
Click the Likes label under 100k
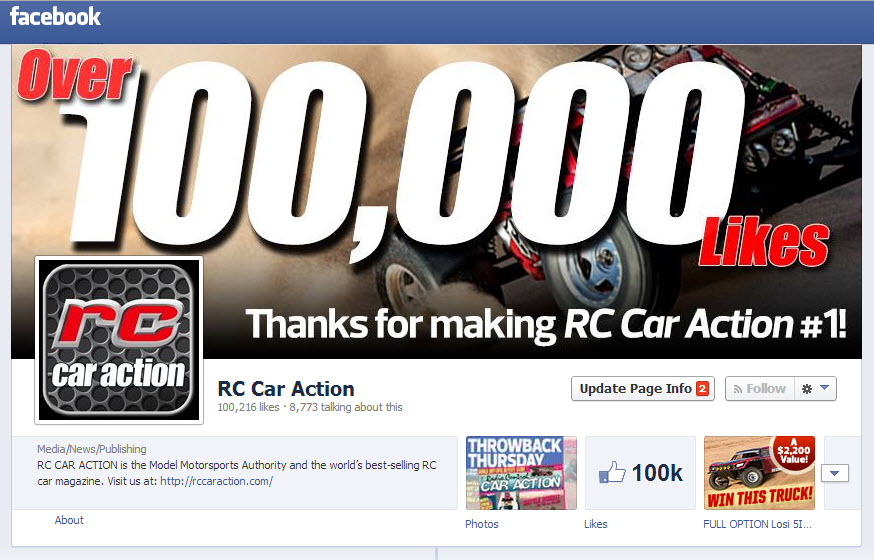pyautogui.click(x=595, y=524)
